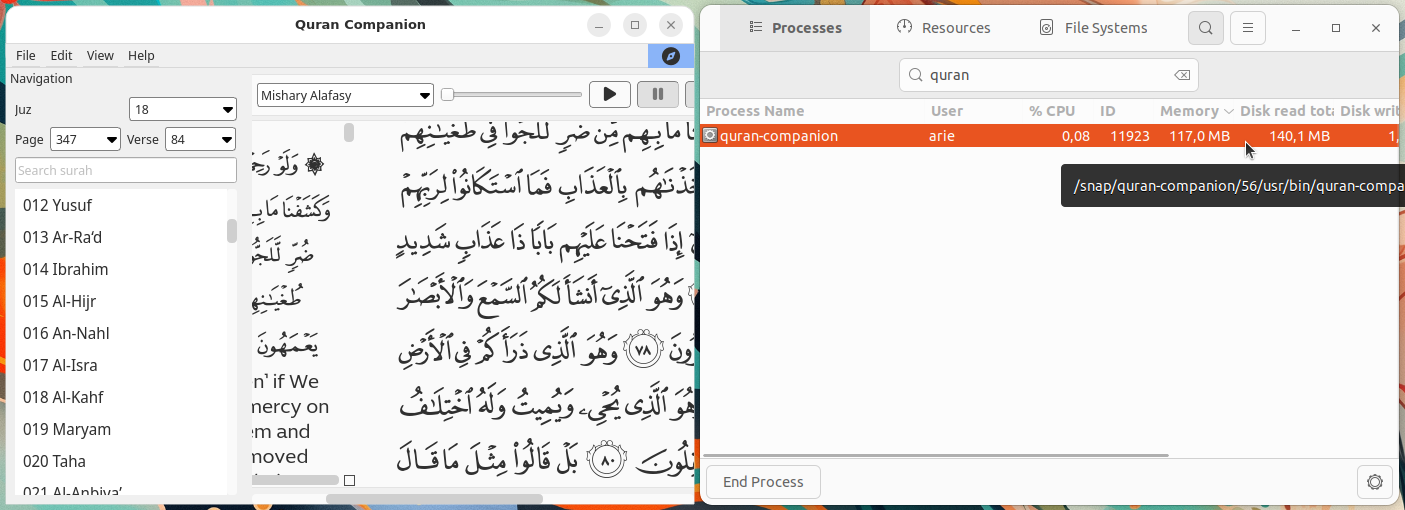Open the Page number dropdown
This screenshot has height=510, width=1405.
coord(83,139)
